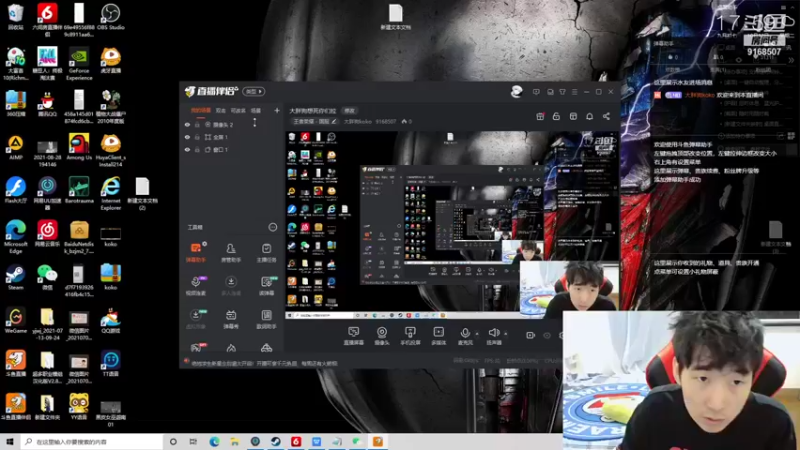Select the 摄像头 2 source row
The width and height of the screenshot is (800, 450).
tap(232, 124)
